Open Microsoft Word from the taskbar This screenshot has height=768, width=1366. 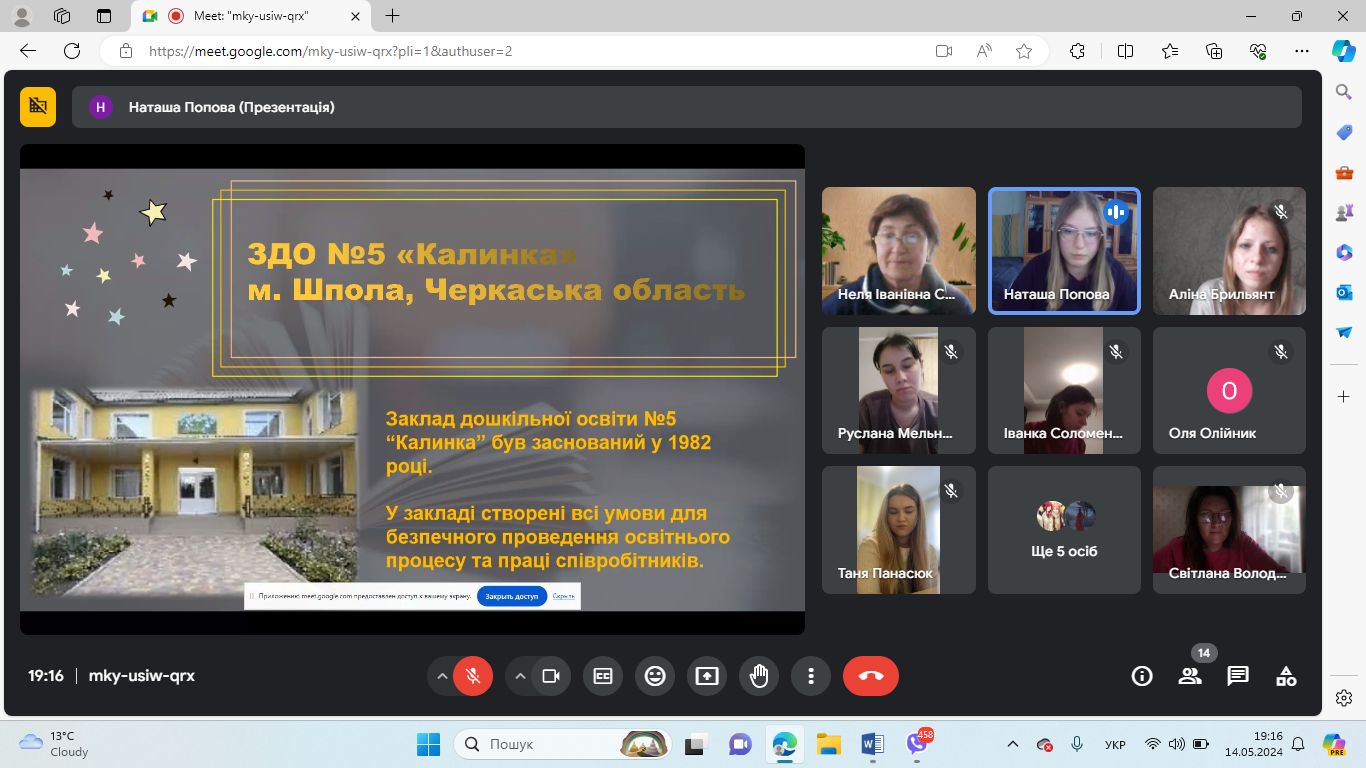click(872, 744)
